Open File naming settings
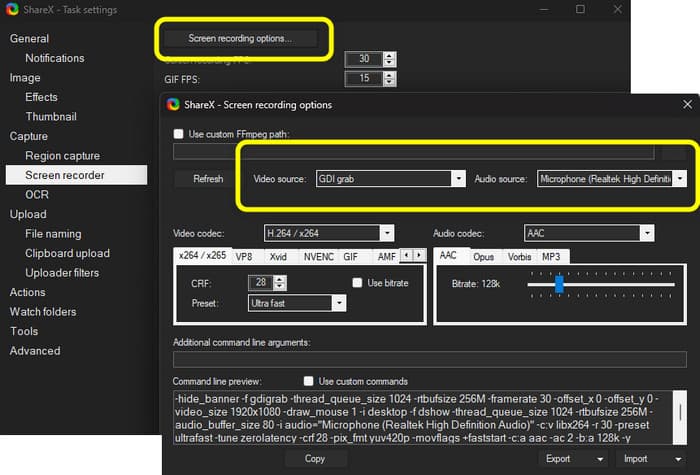Image resolution: width=700 pixels, height=475 pixels. (53, 234)
